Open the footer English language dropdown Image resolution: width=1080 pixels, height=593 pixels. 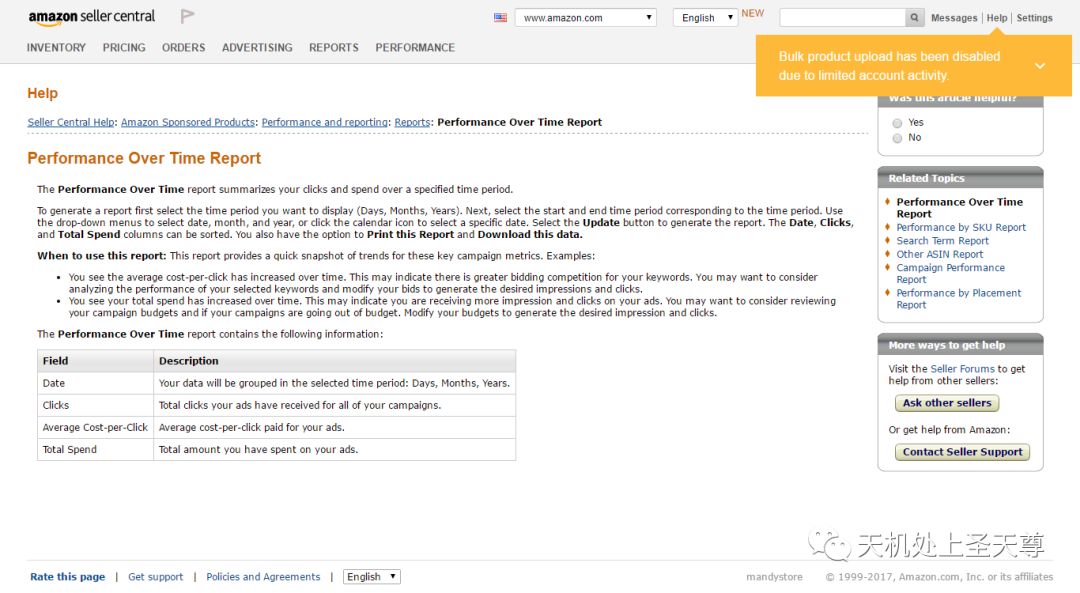[x=371, y=576]
